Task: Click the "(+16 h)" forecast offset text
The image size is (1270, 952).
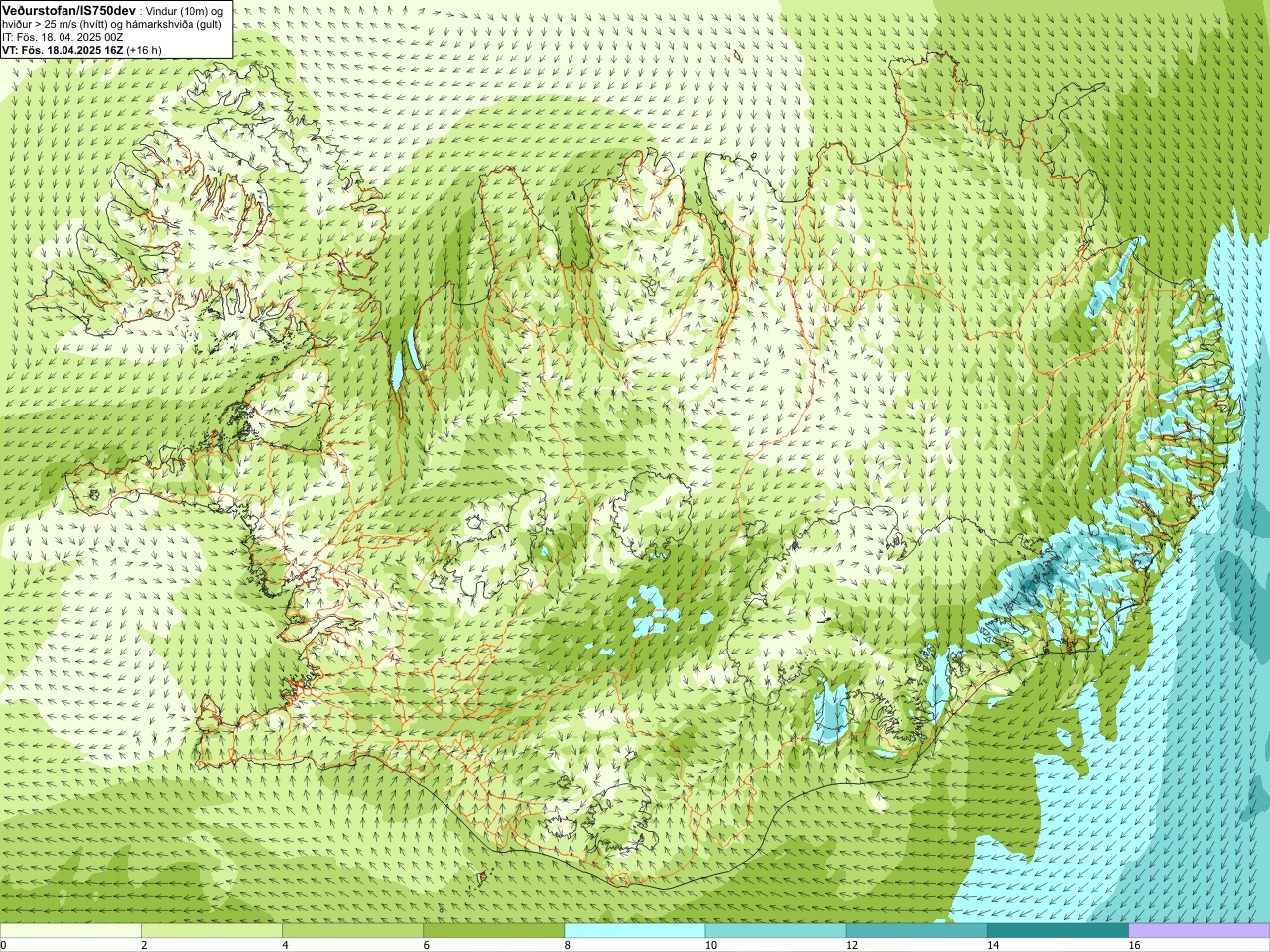Action: point(144,50)
